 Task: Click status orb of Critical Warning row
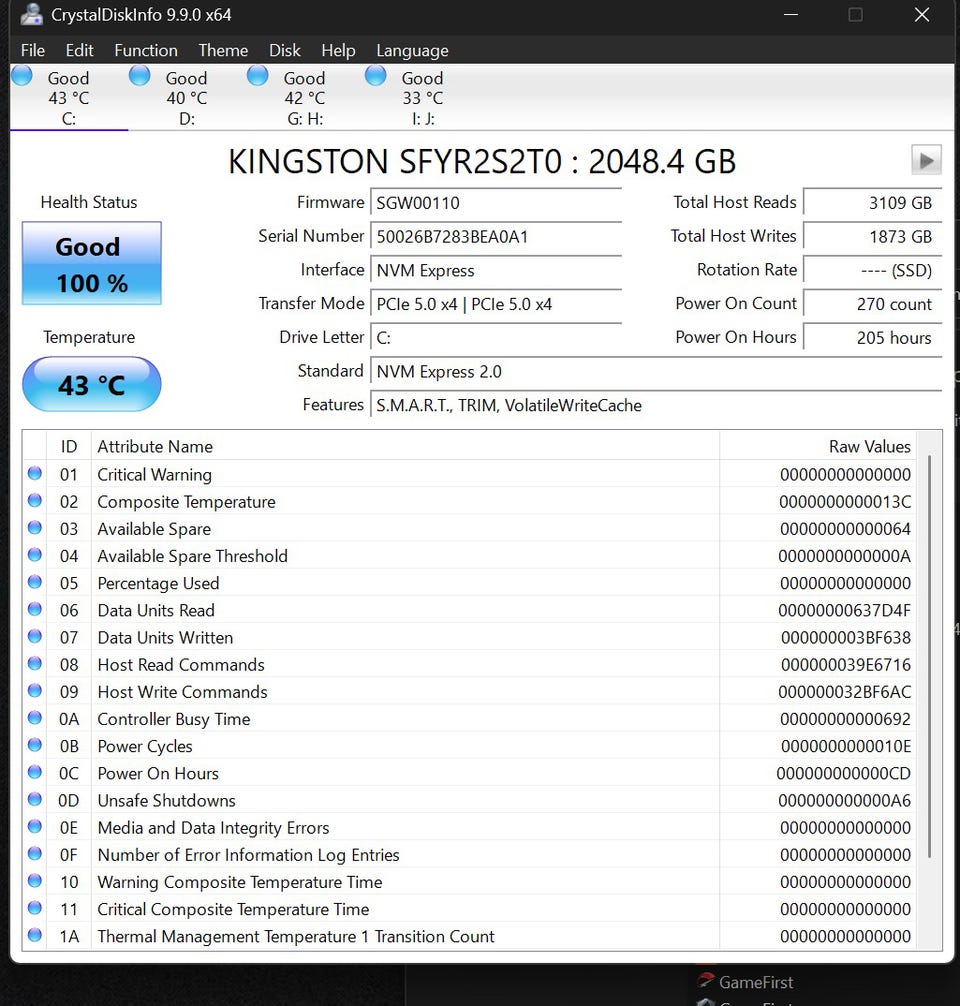click(35, 473)
